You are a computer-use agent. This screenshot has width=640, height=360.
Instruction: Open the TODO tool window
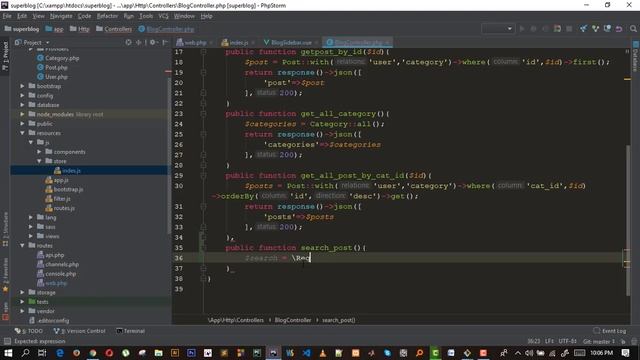(x=29, y=331)
